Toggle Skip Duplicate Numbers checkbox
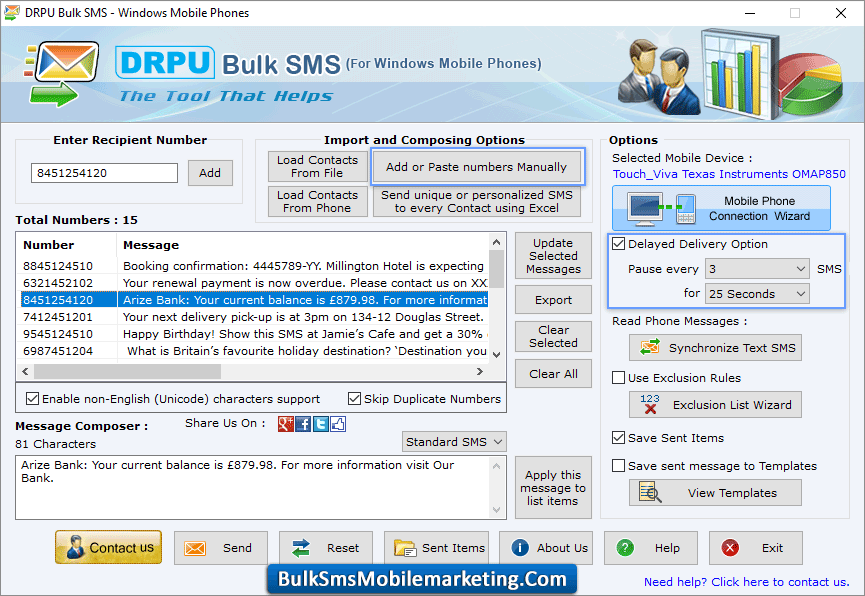The image size is (865, 596). pyautogui.click(x=354, y=398)
